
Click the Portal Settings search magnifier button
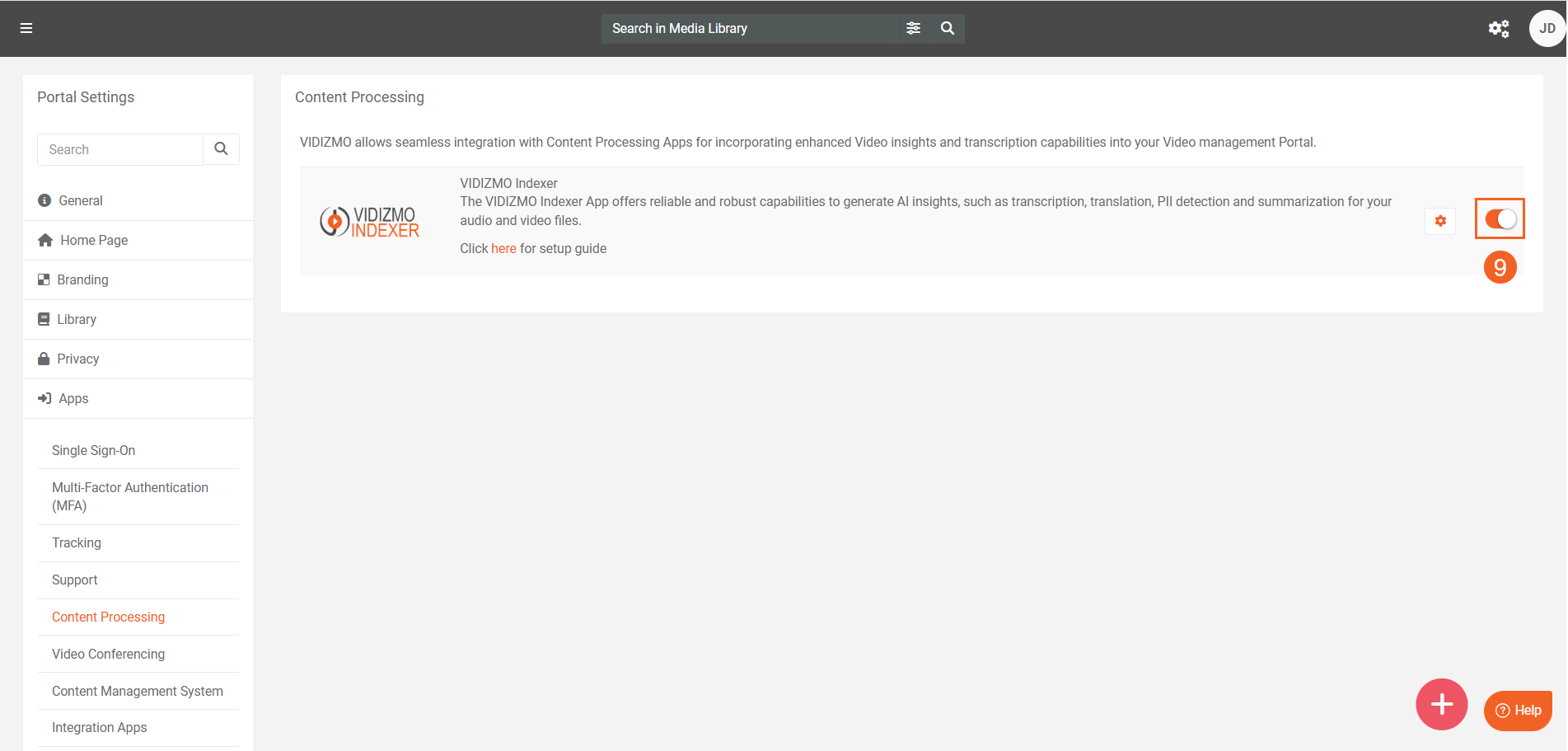pos(221,149)
